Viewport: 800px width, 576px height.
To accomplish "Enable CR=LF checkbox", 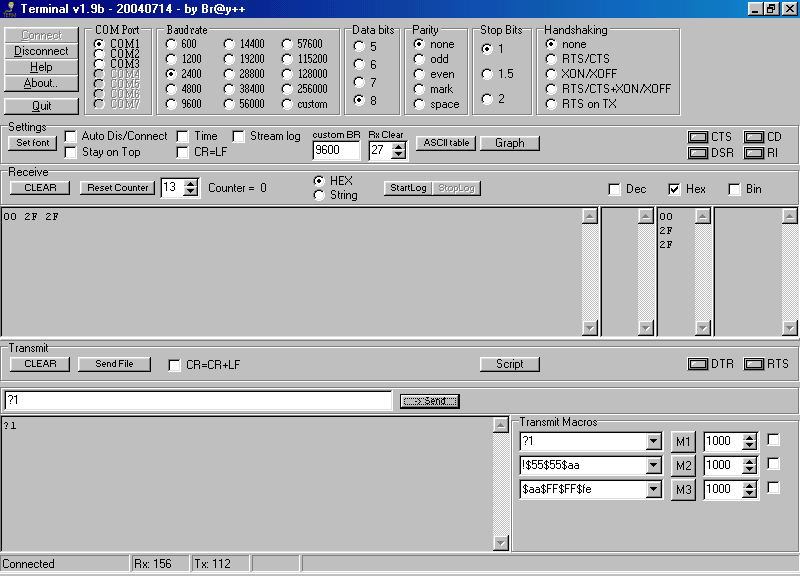I will pyautogui.click(x=182, y=152).
